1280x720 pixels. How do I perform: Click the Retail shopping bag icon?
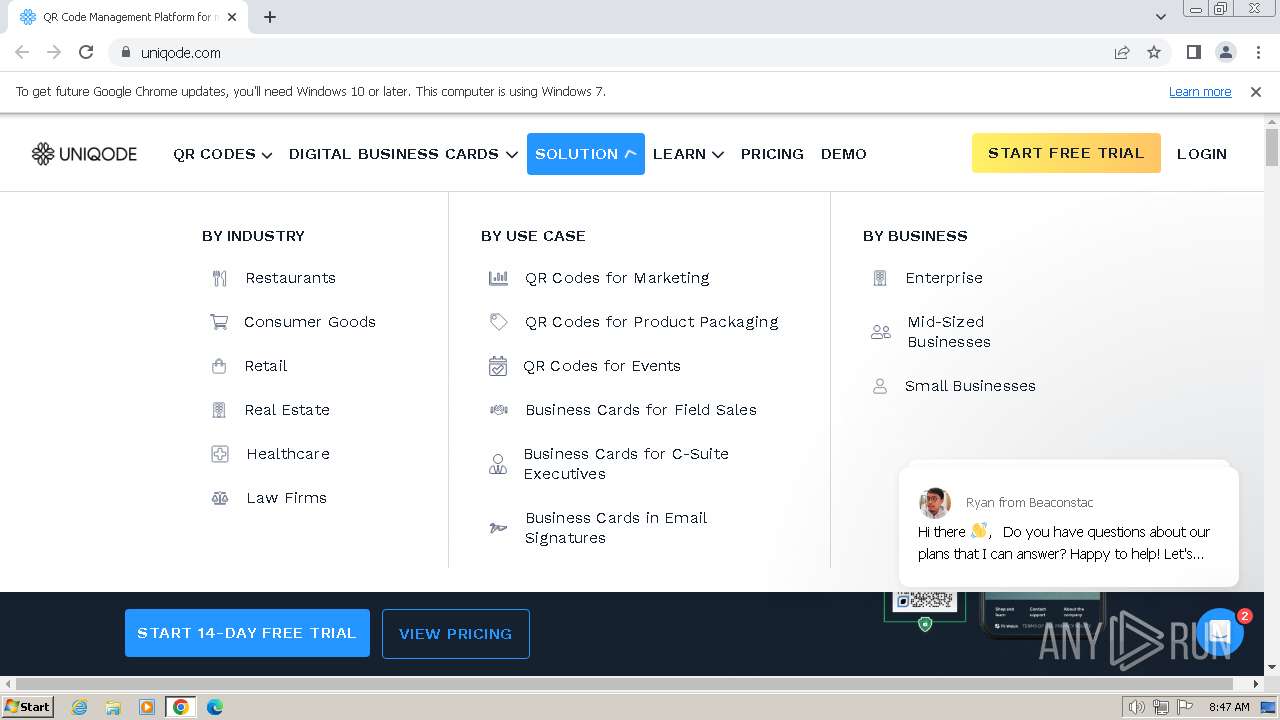pos(219,366)
